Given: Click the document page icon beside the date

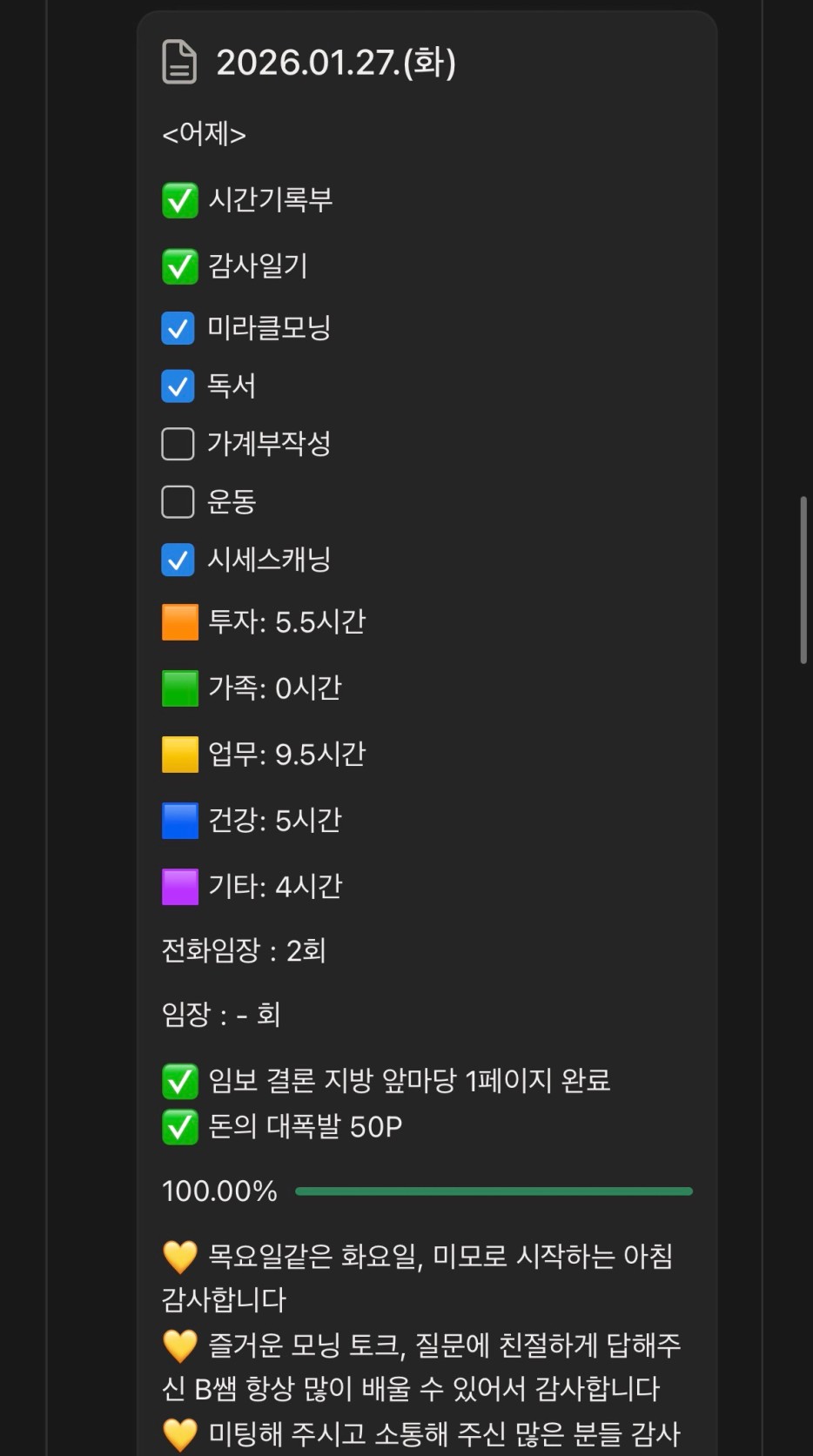Looking at the screenshot, I should coord(179,62).
